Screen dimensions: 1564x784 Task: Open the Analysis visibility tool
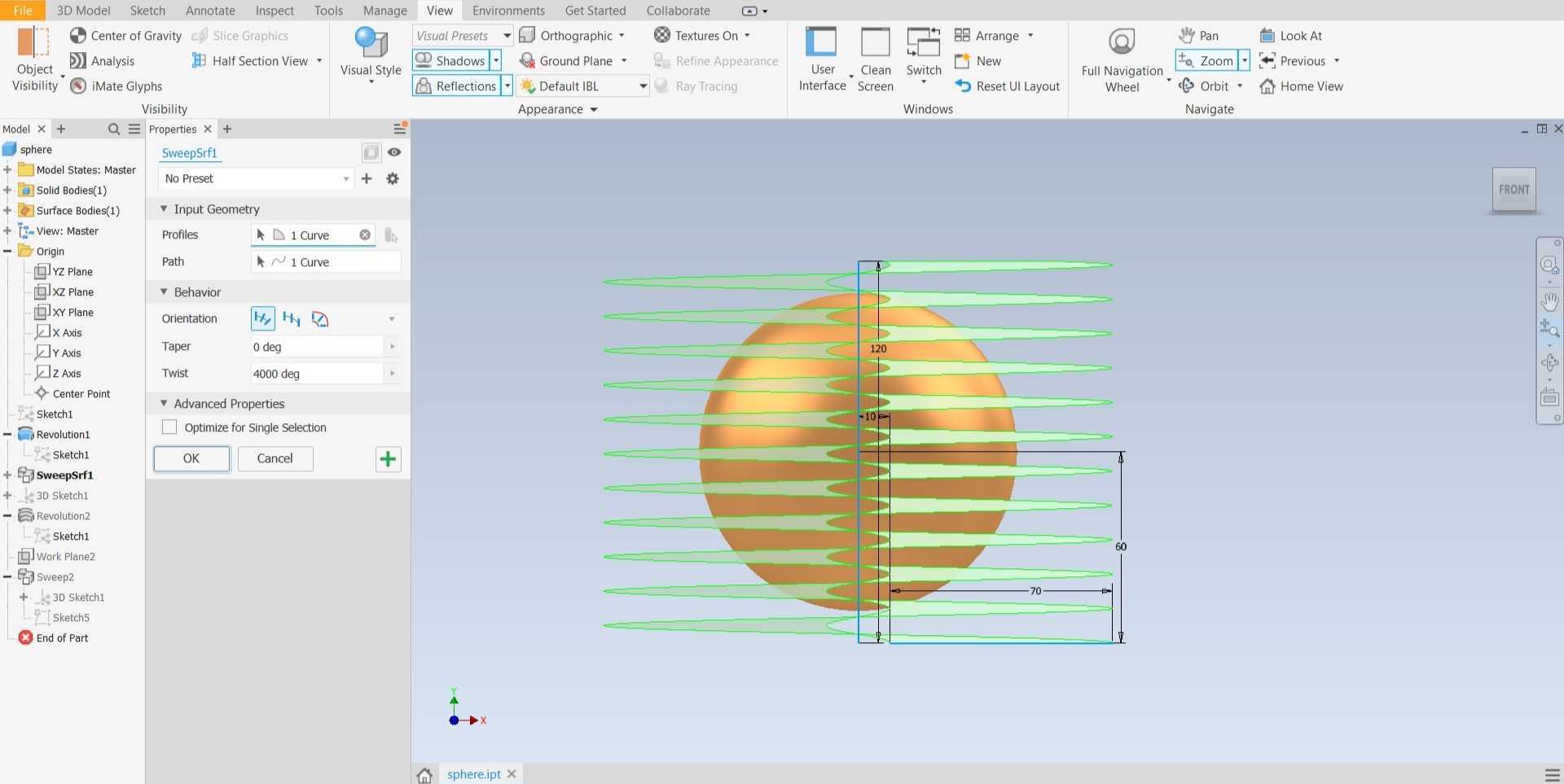(102, 61)
